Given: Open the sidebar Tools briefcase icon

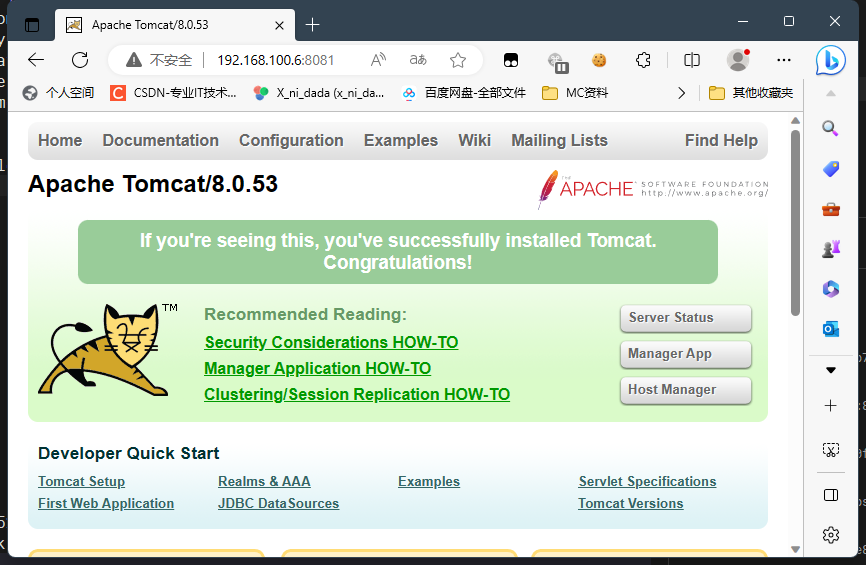Looking at the screenshot, I should [831, 209].
